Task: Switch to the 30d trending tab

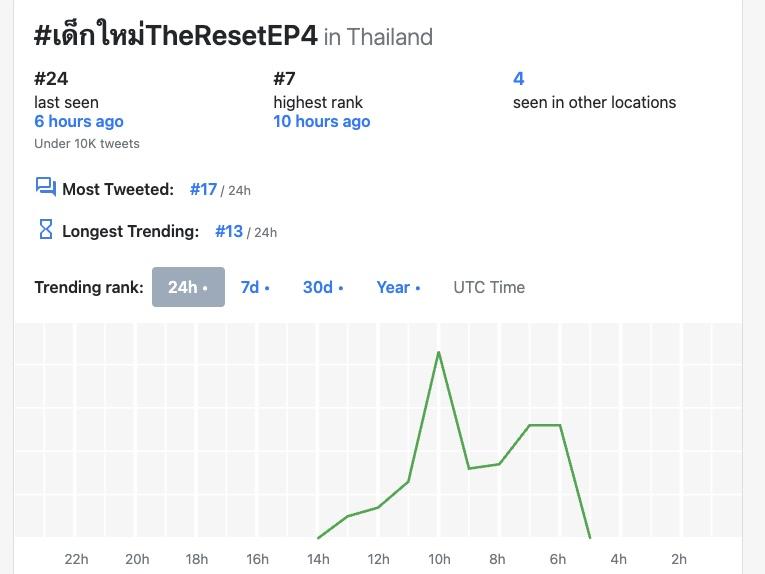Action: point(323,287)
